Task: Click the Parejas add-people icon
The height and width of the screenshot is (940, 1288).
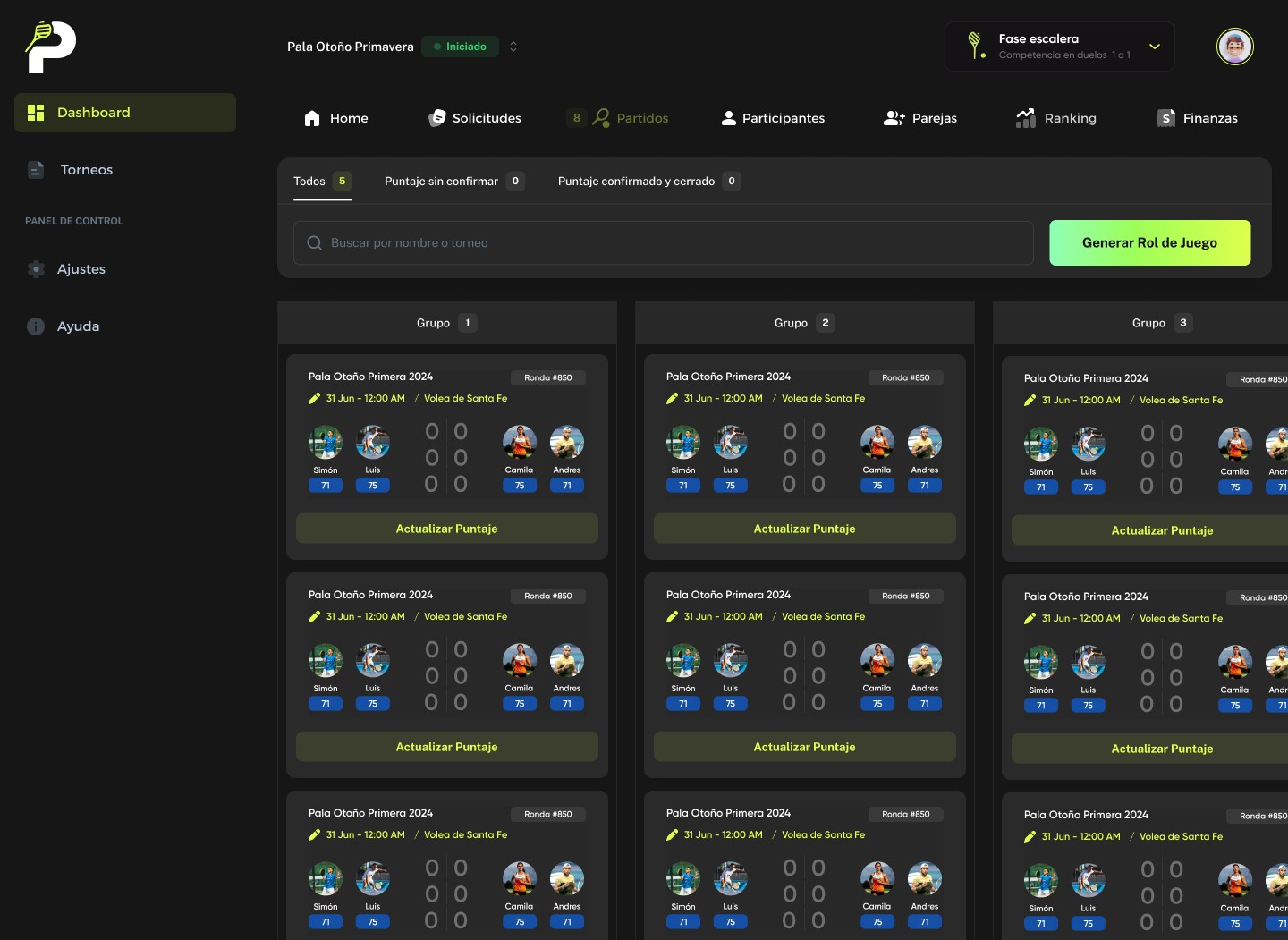Action: 894,118
